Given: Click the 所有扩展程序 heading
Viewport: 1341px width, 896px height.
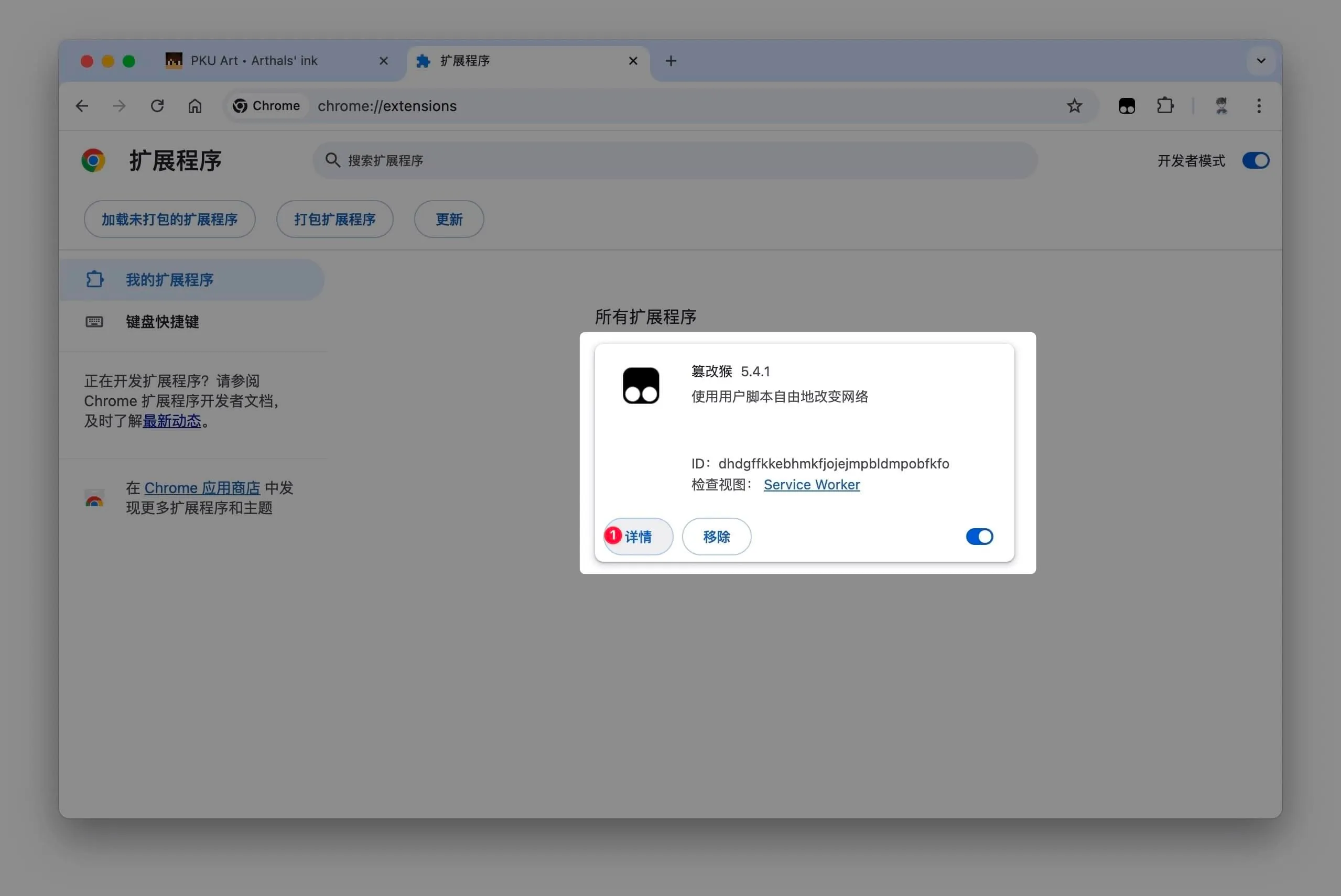Looking at the screenshot, I should (x=645, y=316).
